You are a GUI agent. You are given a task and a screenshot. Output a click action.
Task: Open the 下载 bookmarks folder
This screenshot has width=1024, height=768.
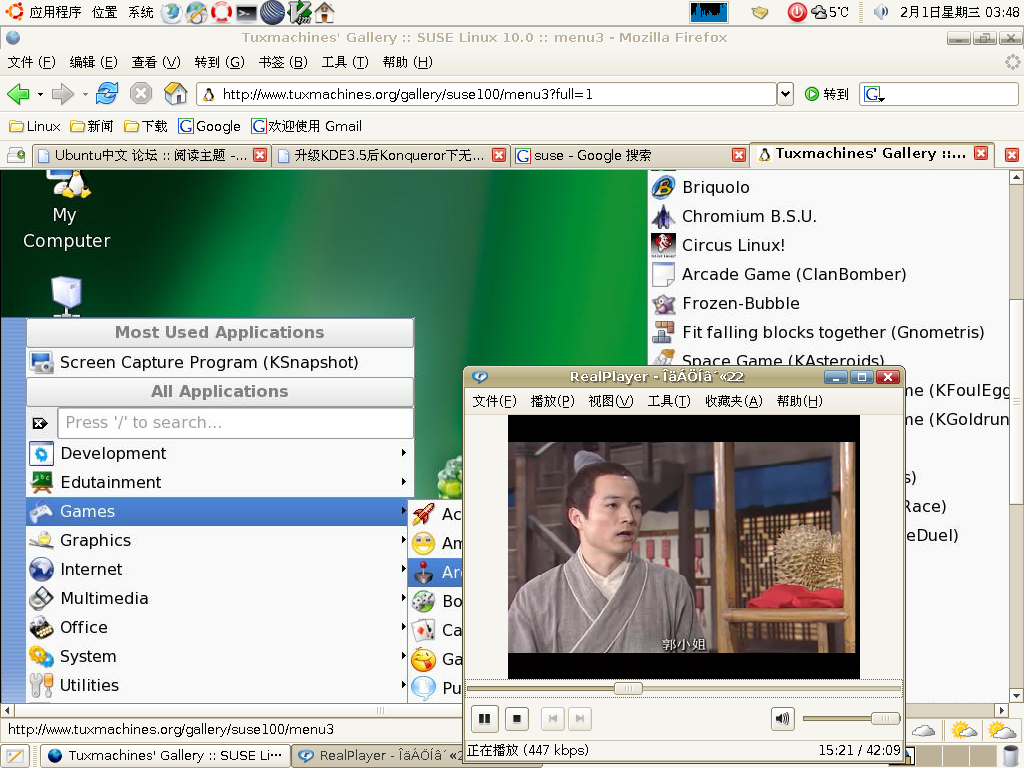tap(146, 126)
